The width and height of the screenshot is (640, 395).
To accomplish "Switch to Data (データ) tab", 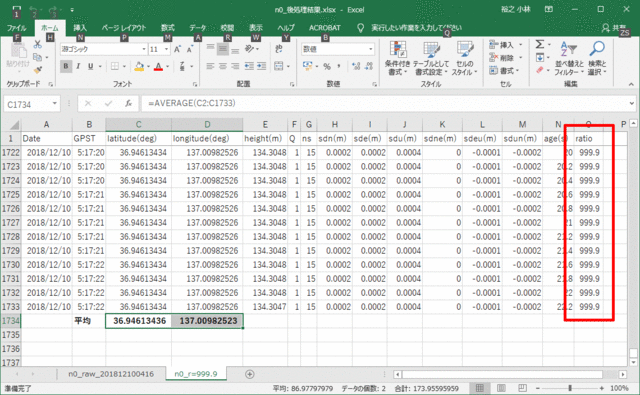I will [198, 28].
